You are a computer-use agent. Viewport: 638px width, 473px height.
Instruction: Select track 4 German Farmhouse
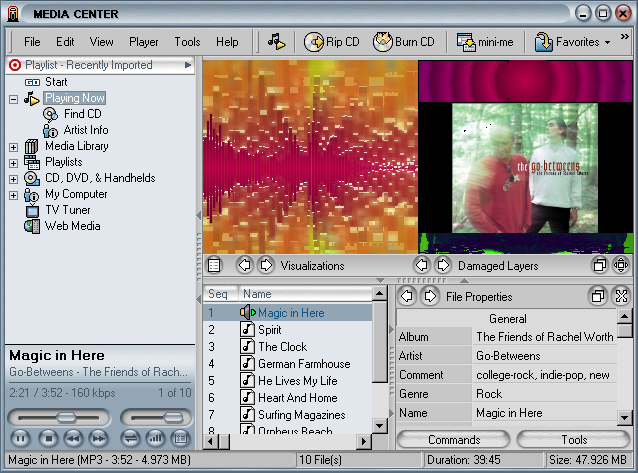click(x=287, y=364)
